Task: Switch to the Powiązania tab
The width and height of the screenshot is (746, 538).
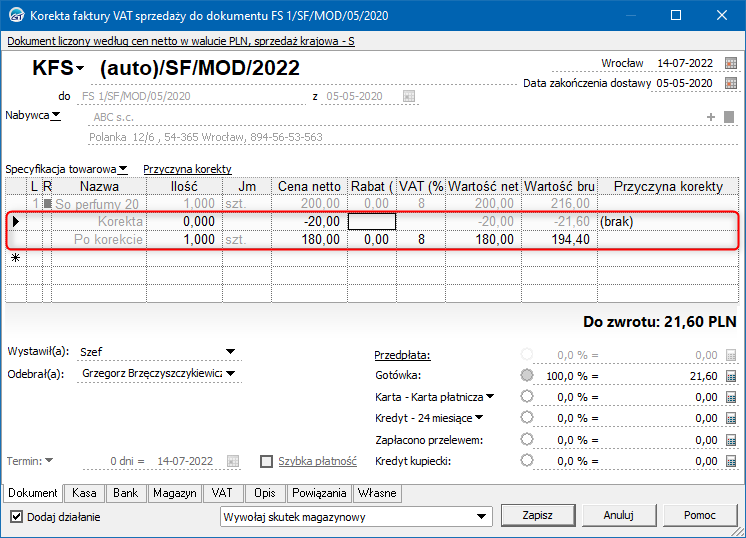Action: [x=319, y=493]
